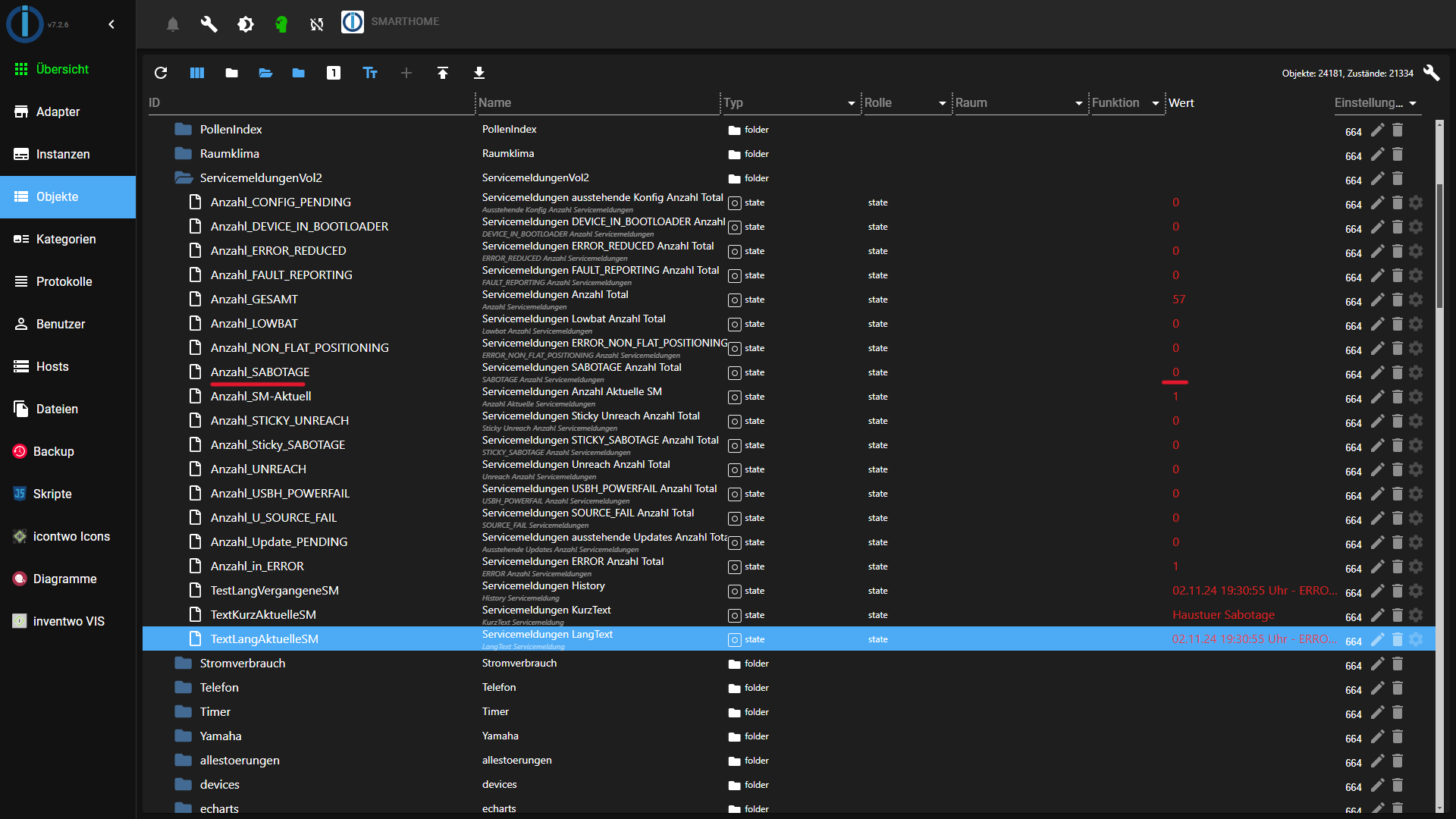The width and height of the screenshot is (1456, 819).
Task: Expand the Stromverbrauch folder
Action: 183,664
